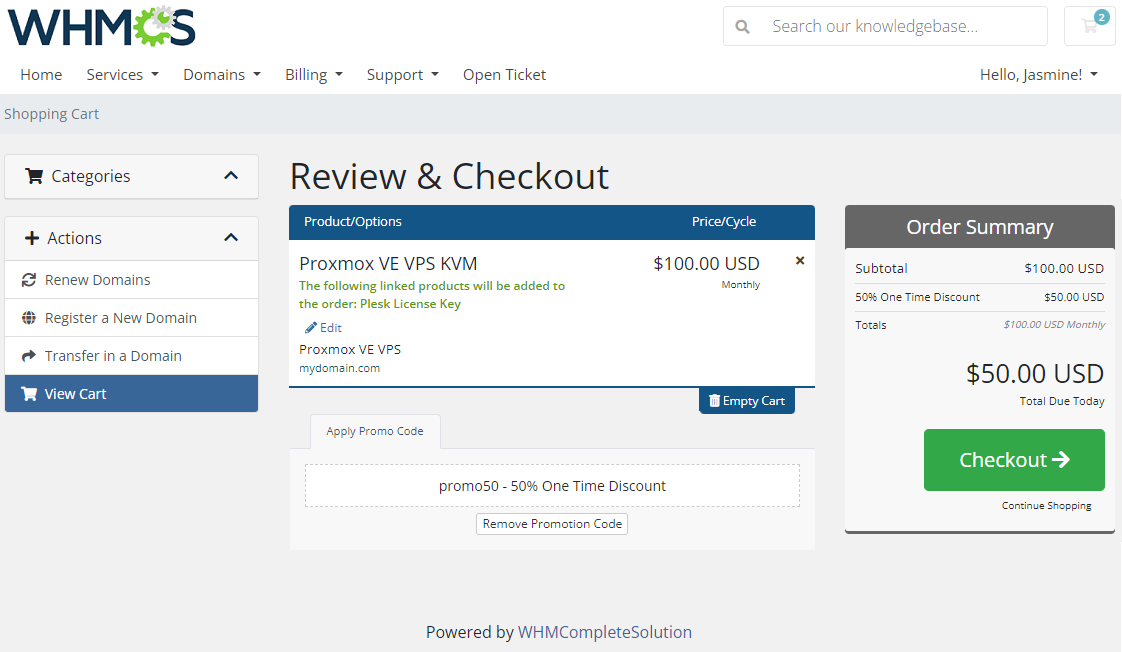1122x652 pixels.
Task: Select View Cart in sidebar
Action: point(132,394)
